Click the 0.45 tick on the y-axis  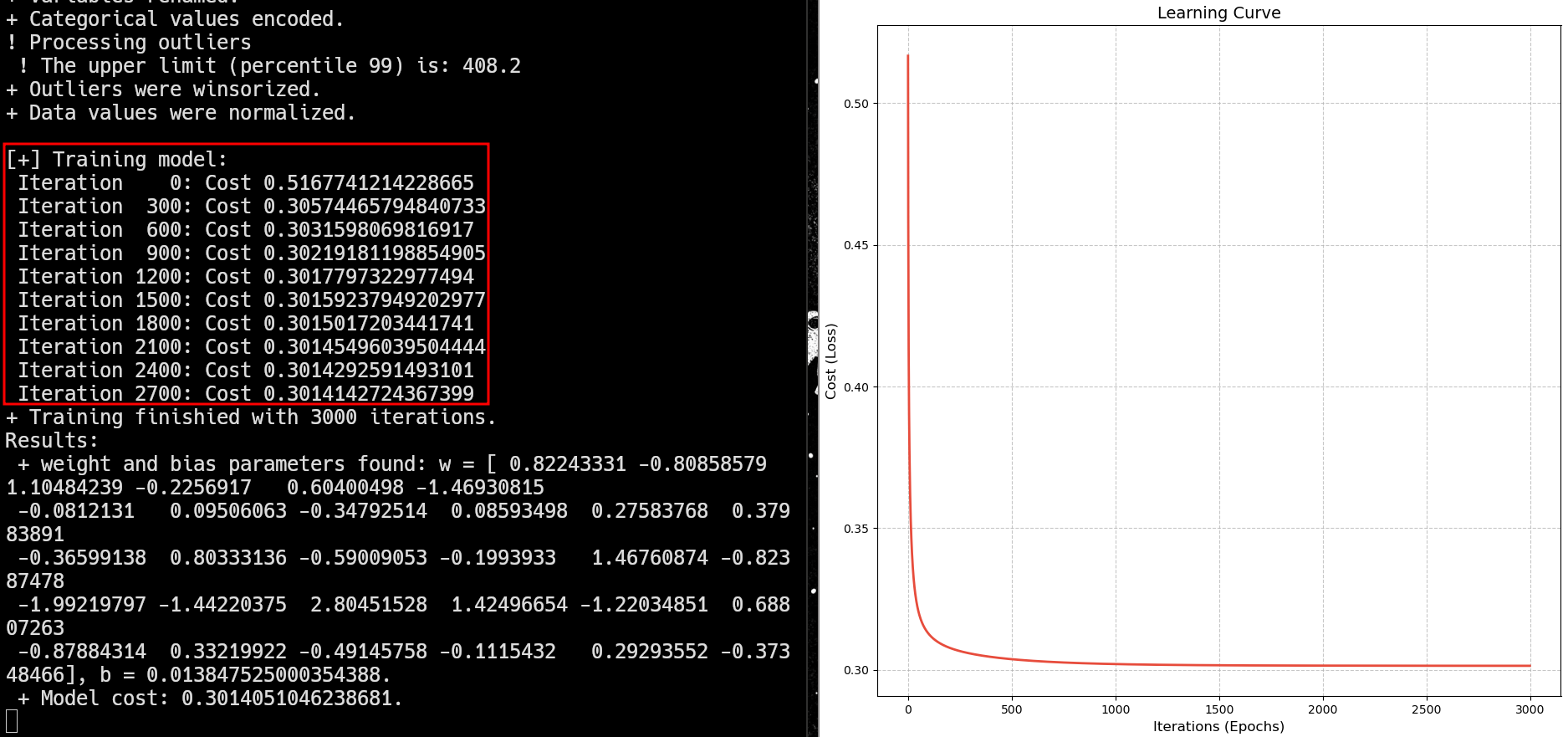tap(856, 245)
